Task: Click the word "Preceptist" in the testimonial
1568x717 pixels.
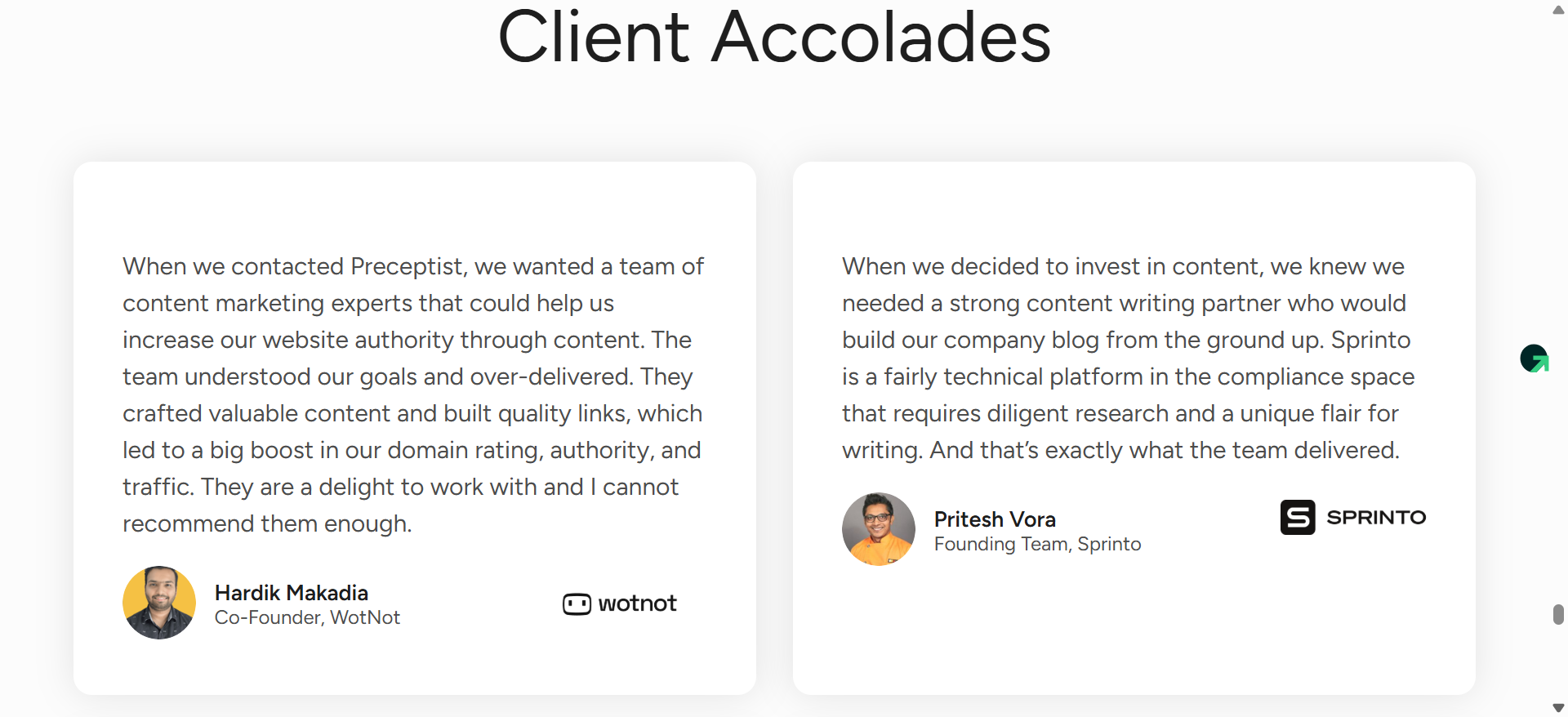Action: tap(407, 266)
